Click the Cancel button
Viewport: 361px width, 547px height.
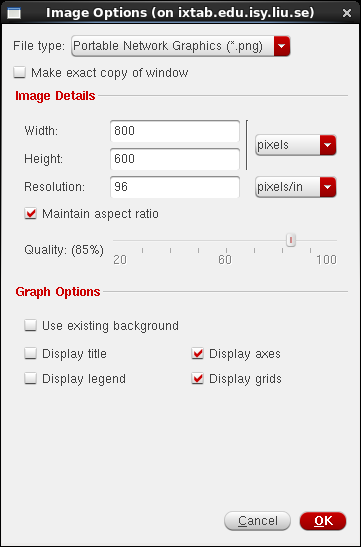click(x=257, y=521)
